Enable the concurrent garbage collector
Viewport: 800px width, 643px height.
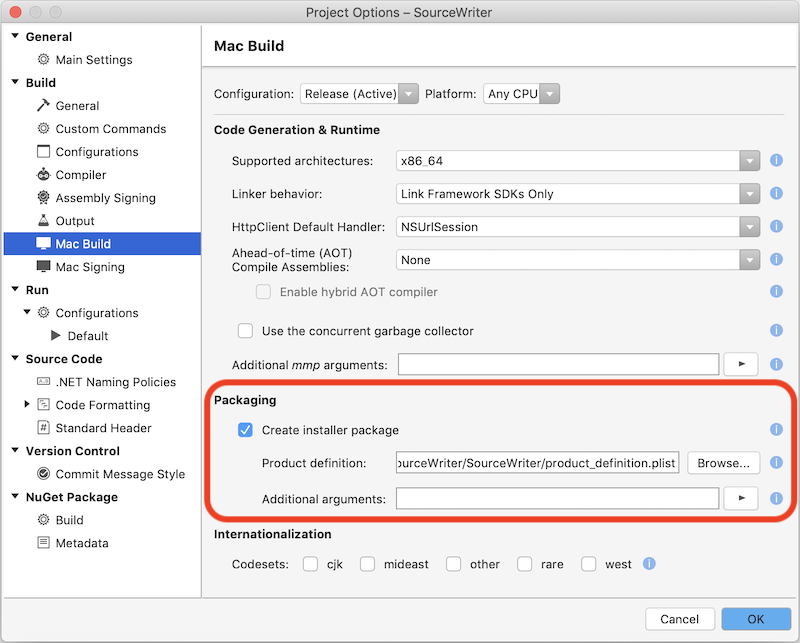[244, 331]
